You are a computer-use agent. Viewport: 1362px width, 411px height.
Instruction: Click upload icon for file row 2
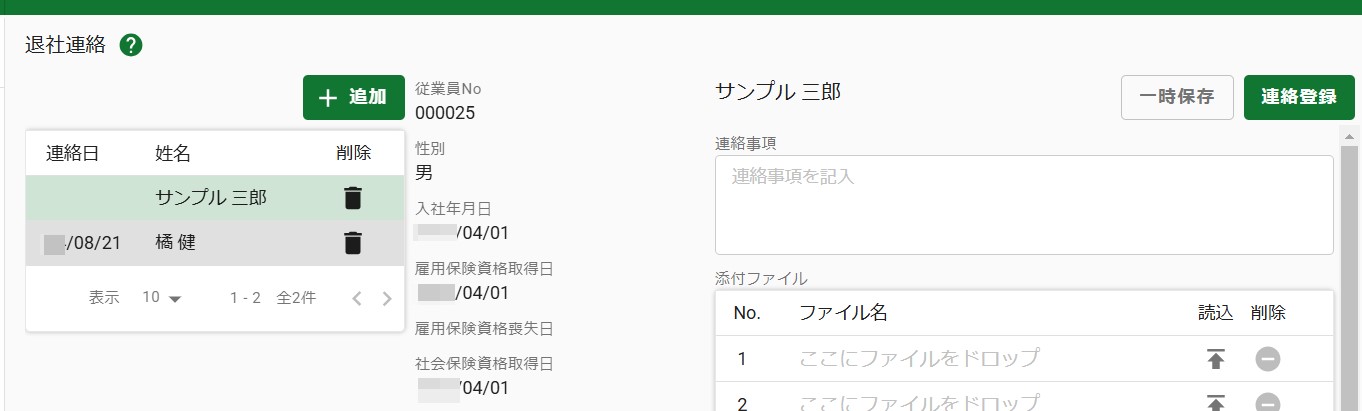click(1215, 402)
